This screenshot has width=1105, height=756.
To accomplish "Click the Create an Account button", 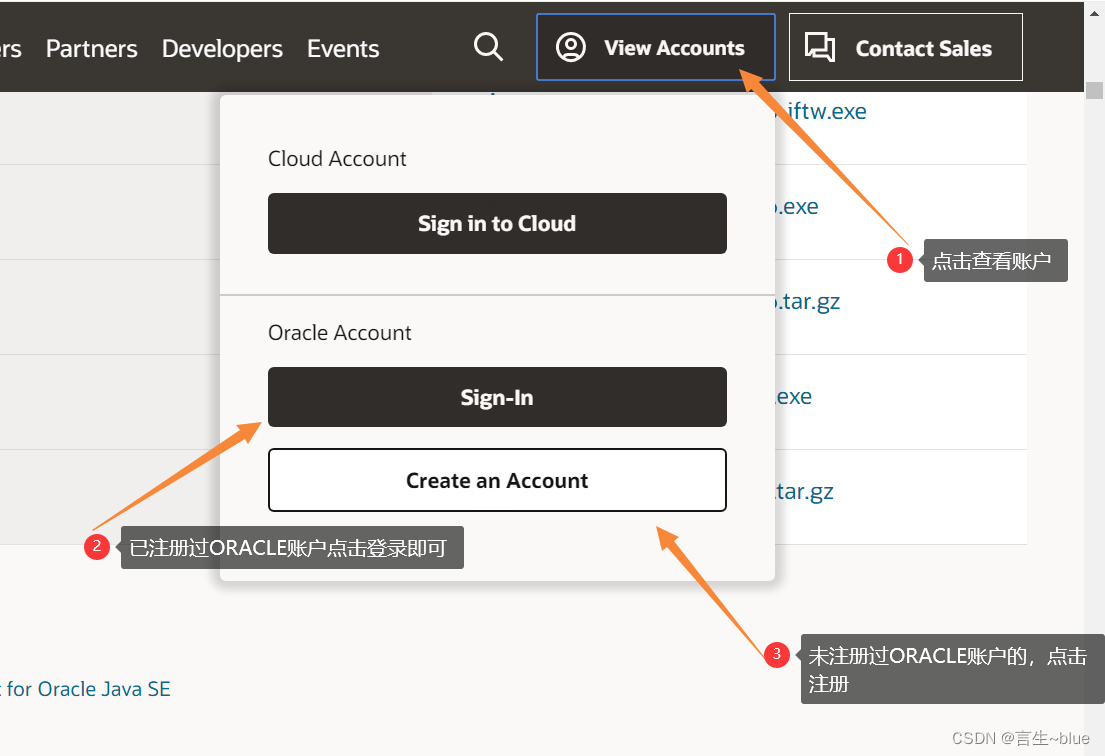I will (x=497, y=480).
